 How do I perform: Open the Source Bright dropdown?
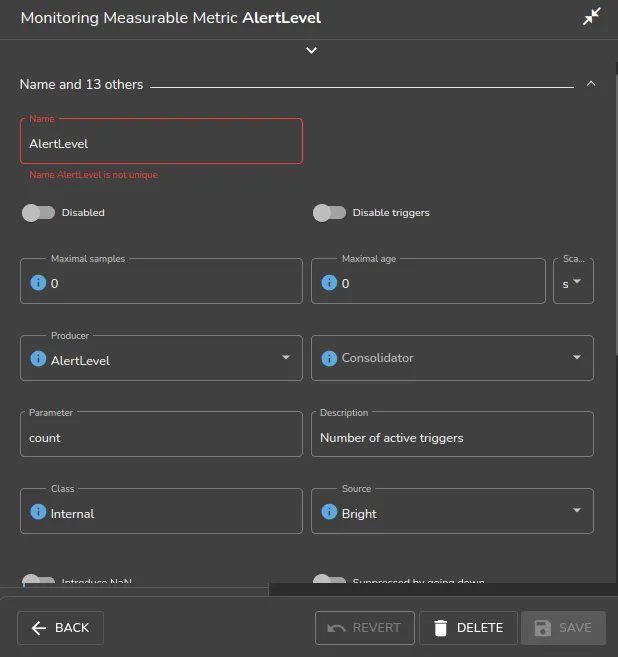point(452,511)
